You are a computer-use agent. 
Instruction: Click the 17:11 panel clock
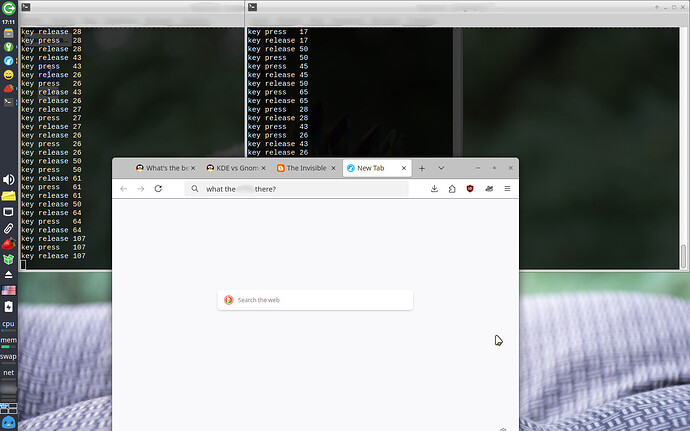click(8, 22)
